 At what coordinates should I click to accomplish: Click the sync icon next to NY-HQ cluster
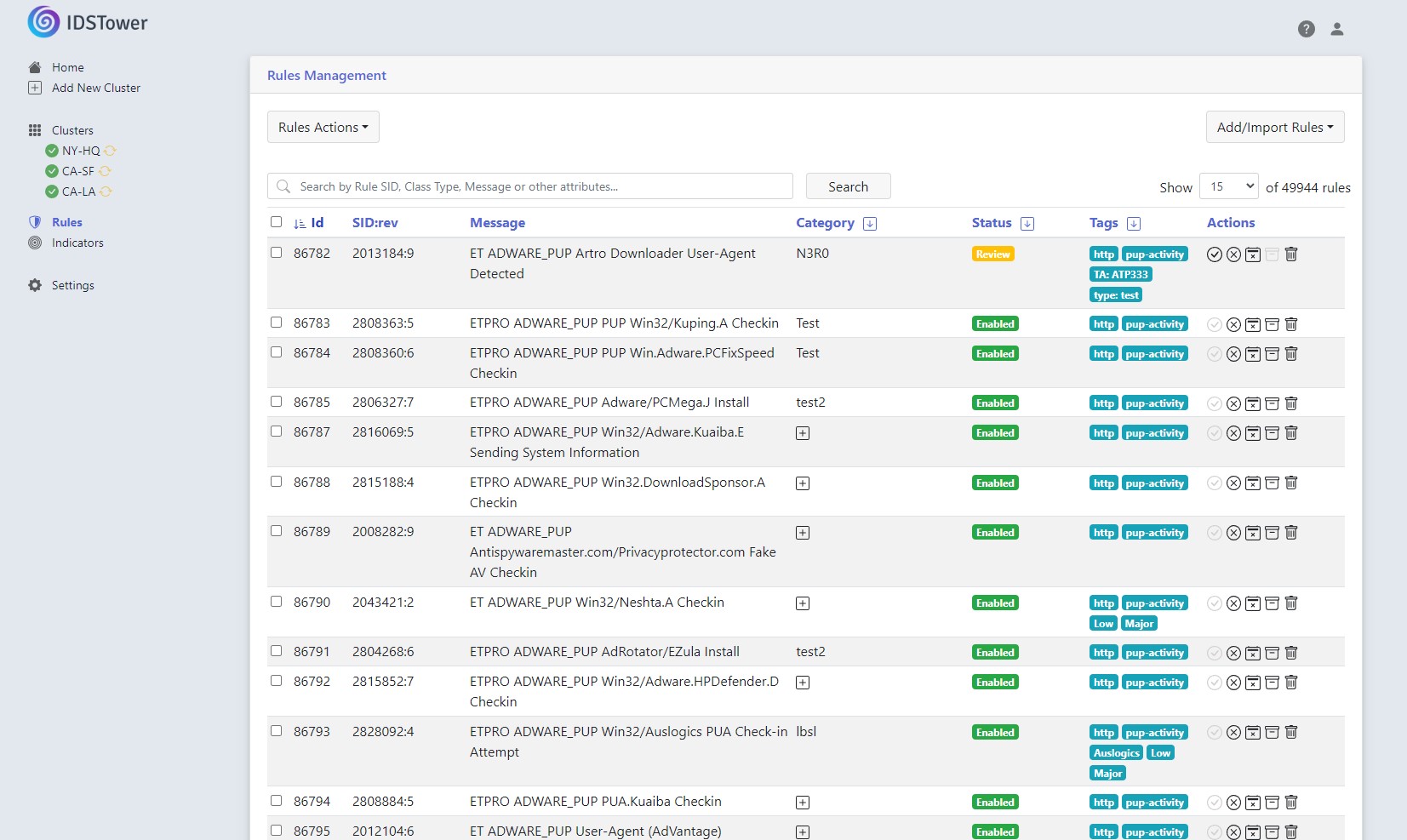coord(111,151)
